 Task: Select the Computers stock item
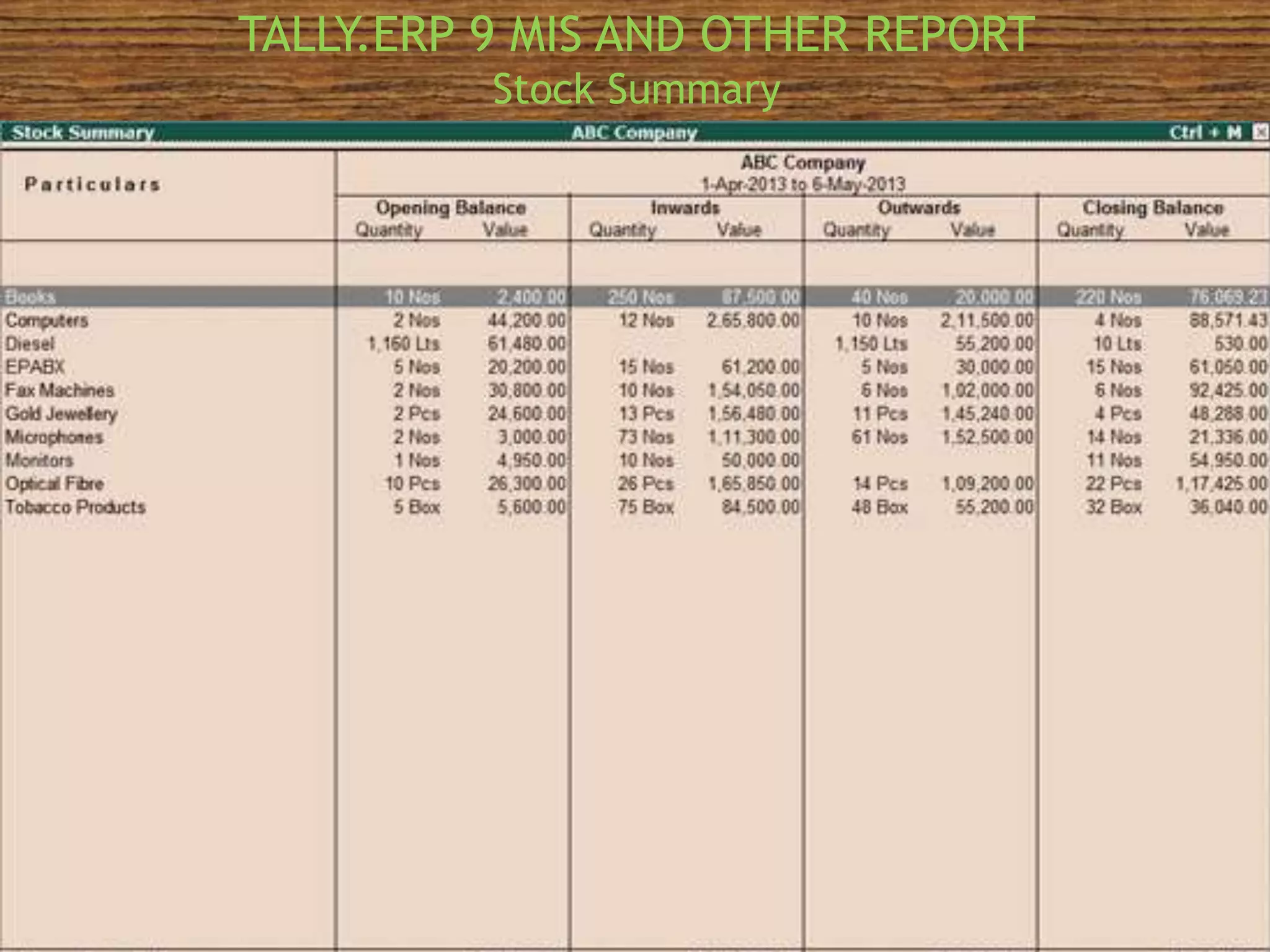click(x=47, y=320)
